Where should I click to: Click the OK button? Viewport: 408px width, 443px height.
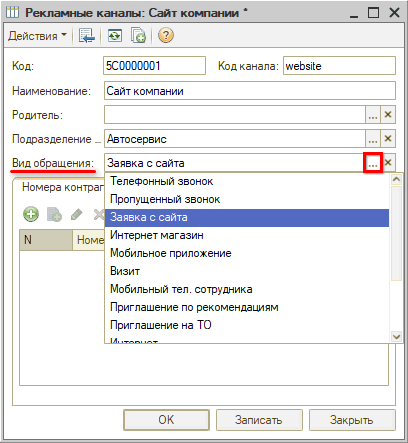(x=166, y=420)
